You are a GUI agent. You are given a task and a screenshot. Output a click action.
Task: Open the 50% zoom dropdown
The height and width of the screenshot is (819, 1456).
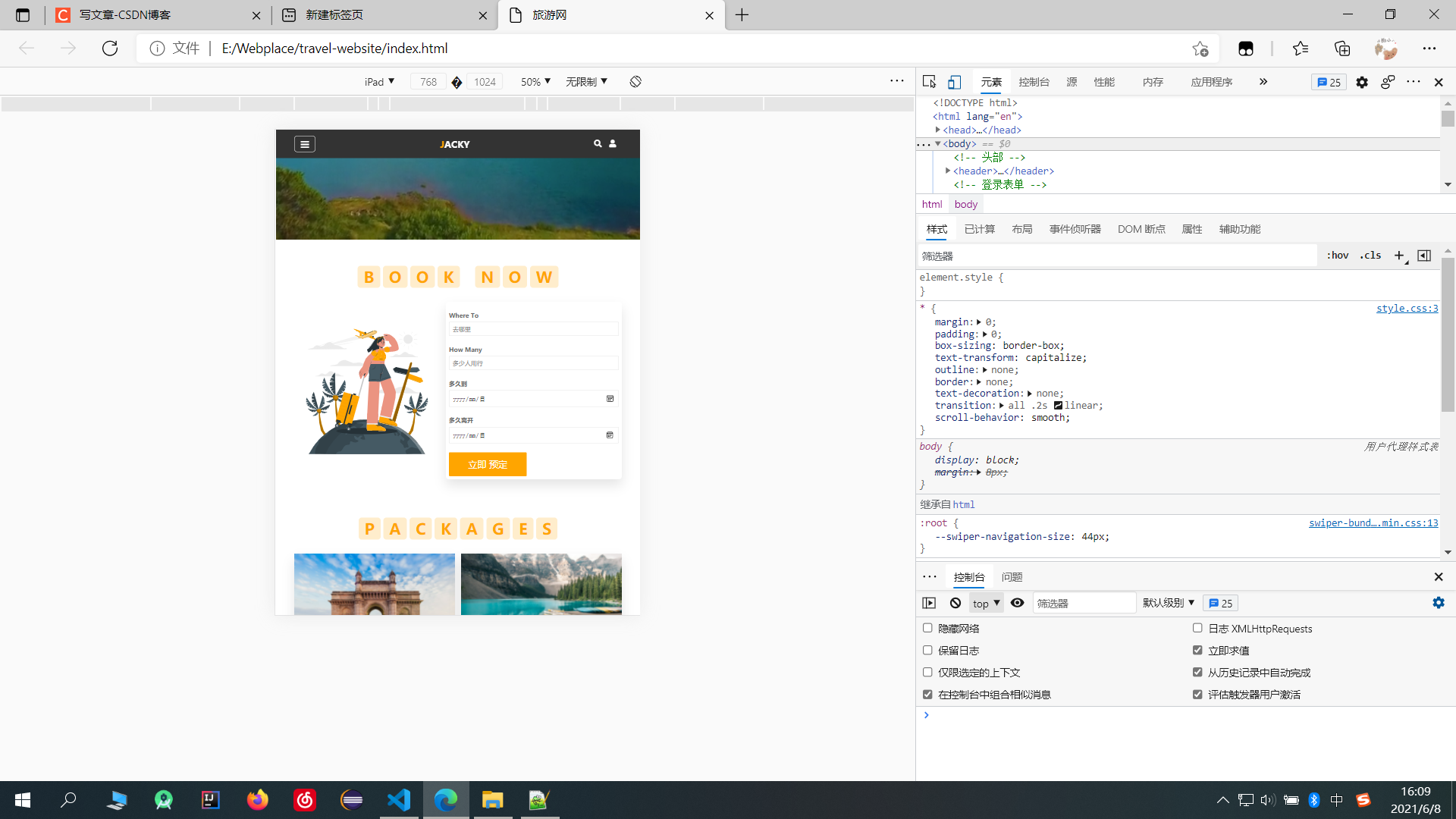point(535,82)
